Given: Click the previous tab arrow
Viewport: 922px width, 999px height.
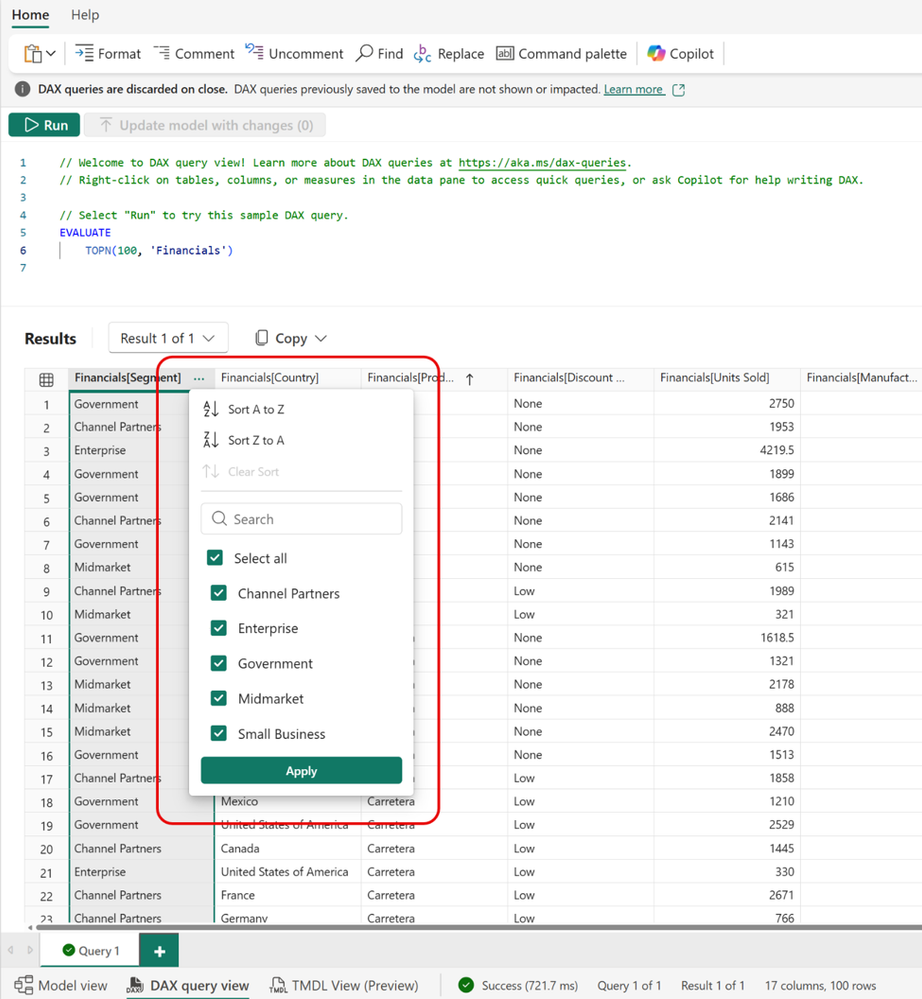Looking at the screenshot, I should [11, 951].
